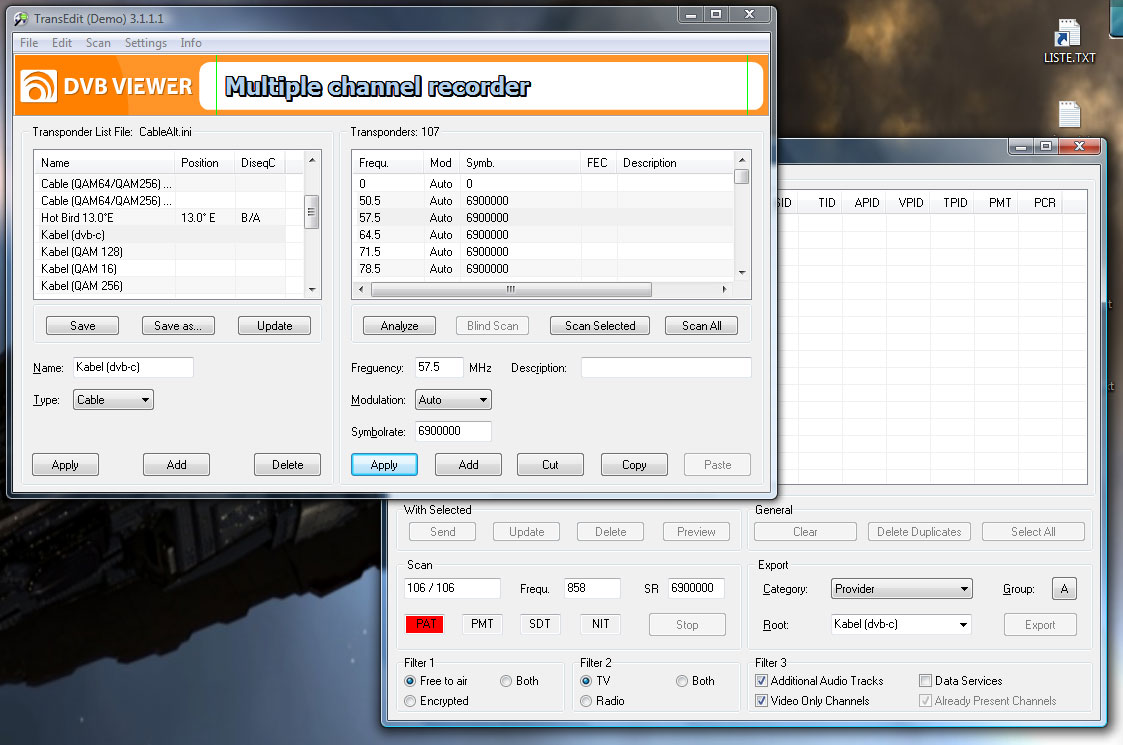
Task: Click the NIT indicator
Action: coord(600,624)
